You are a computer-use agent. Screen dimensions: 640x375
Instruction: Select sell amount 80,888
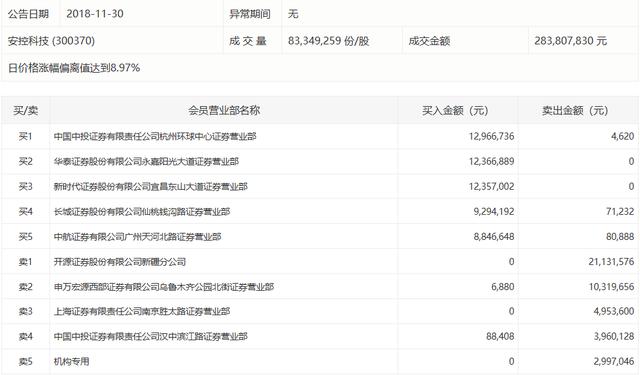(x=620, y=237)
